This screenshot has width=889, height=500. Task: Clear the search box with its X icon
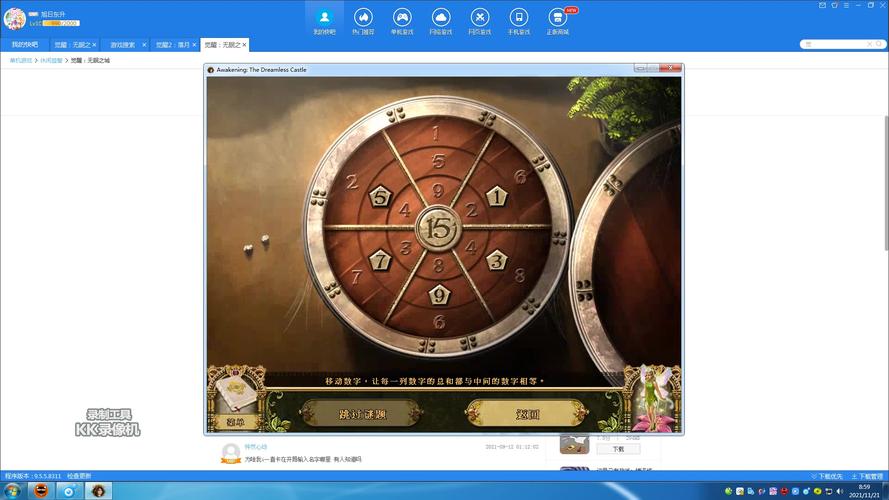click(869, 44)
